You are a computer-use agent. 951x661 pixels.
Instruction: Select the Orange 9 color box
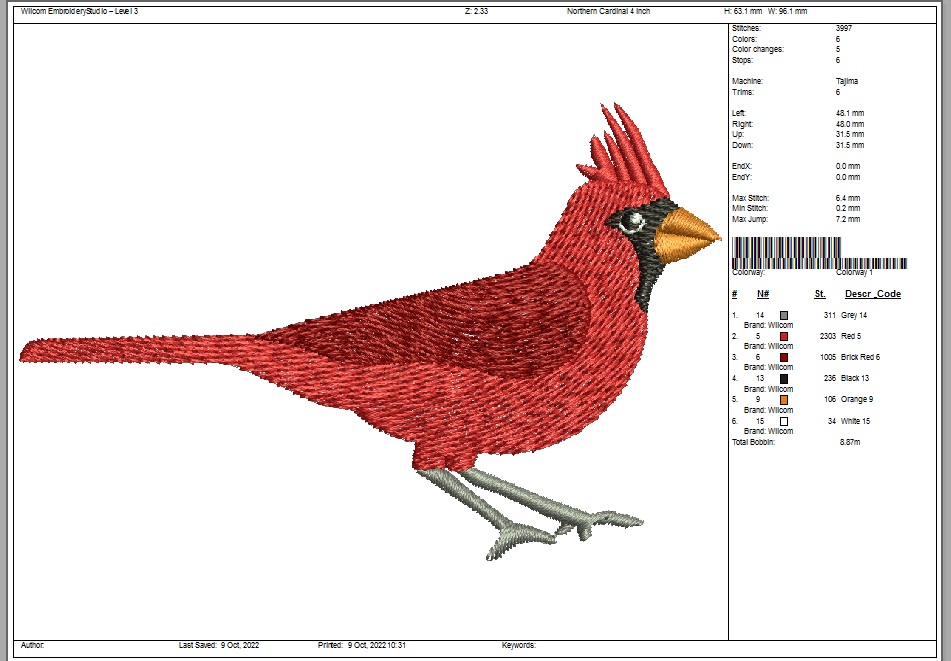coord(784,399)
